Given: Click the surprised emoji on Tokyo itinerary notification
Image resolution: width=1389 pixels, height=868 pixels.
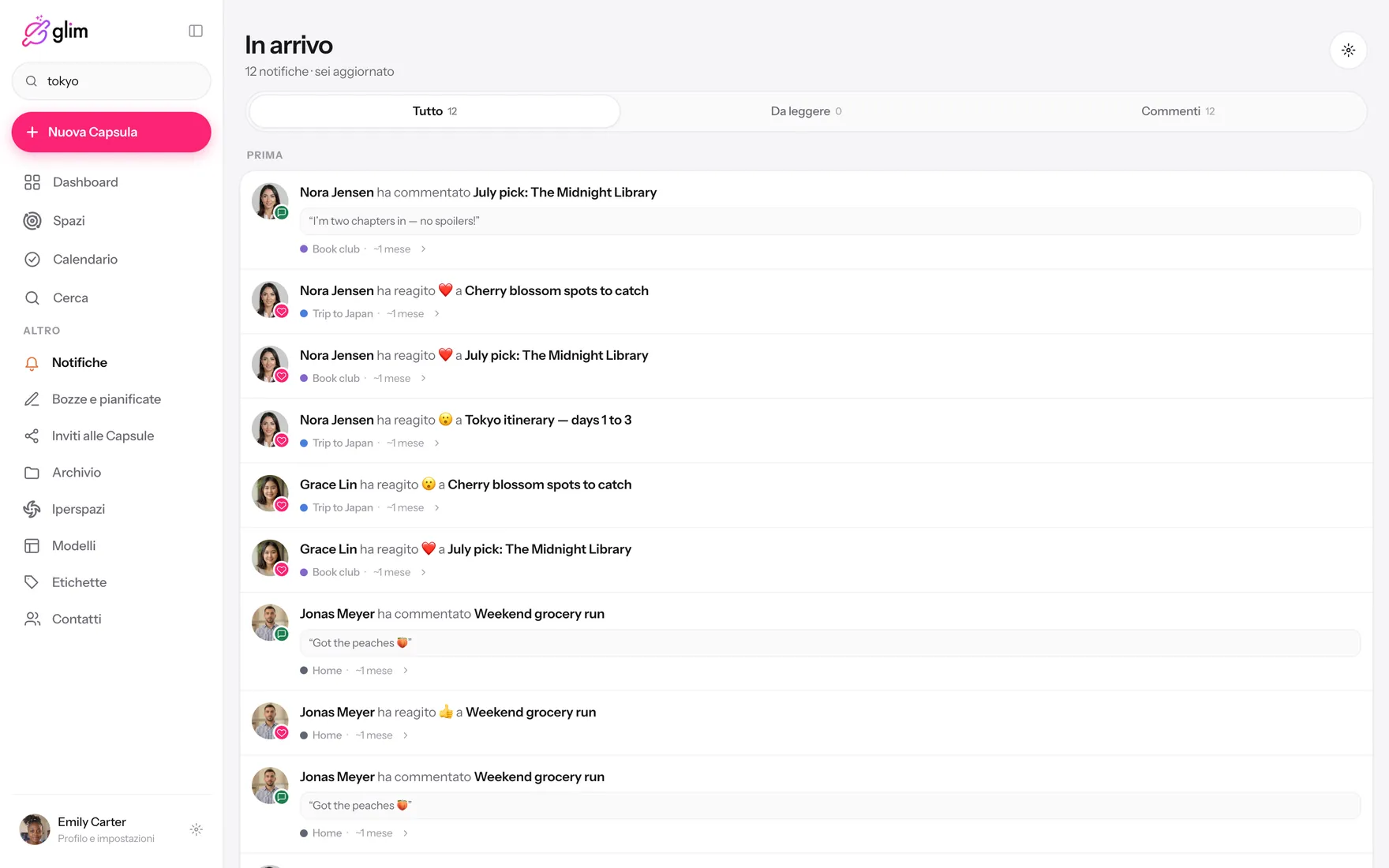Looking at the screenshot, I should (x=446, y=420).
